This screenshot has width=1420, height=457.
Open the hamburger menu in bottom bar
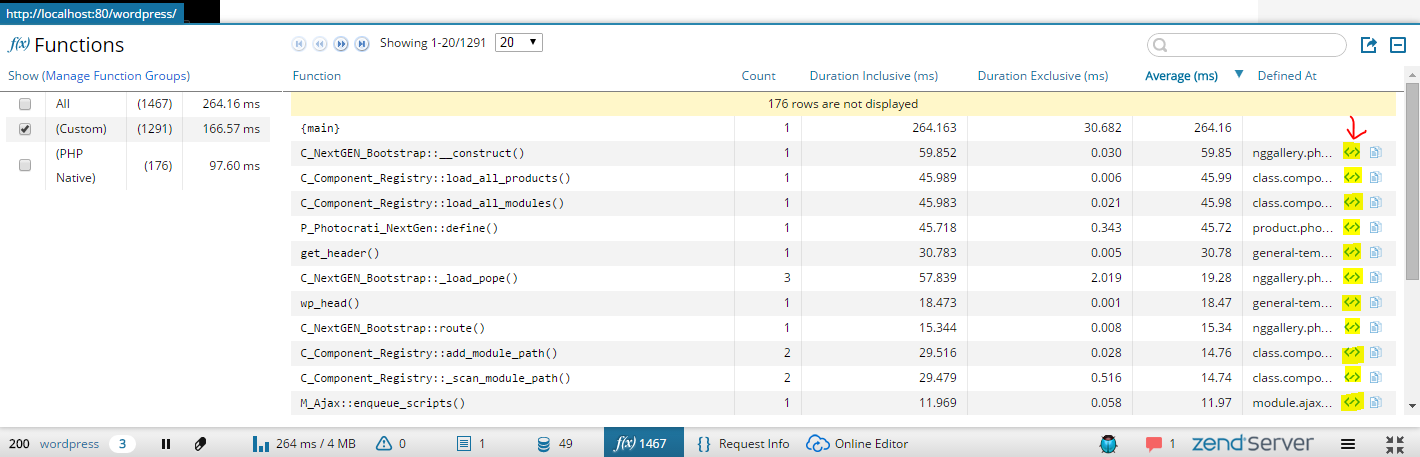click(x=1347, y=443)
